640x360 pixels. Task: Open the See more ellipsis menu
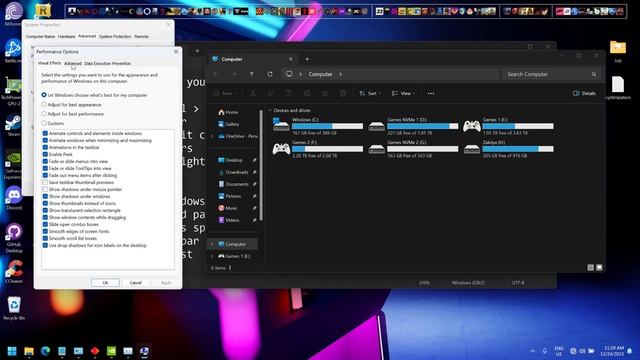[x=431, y=93]
